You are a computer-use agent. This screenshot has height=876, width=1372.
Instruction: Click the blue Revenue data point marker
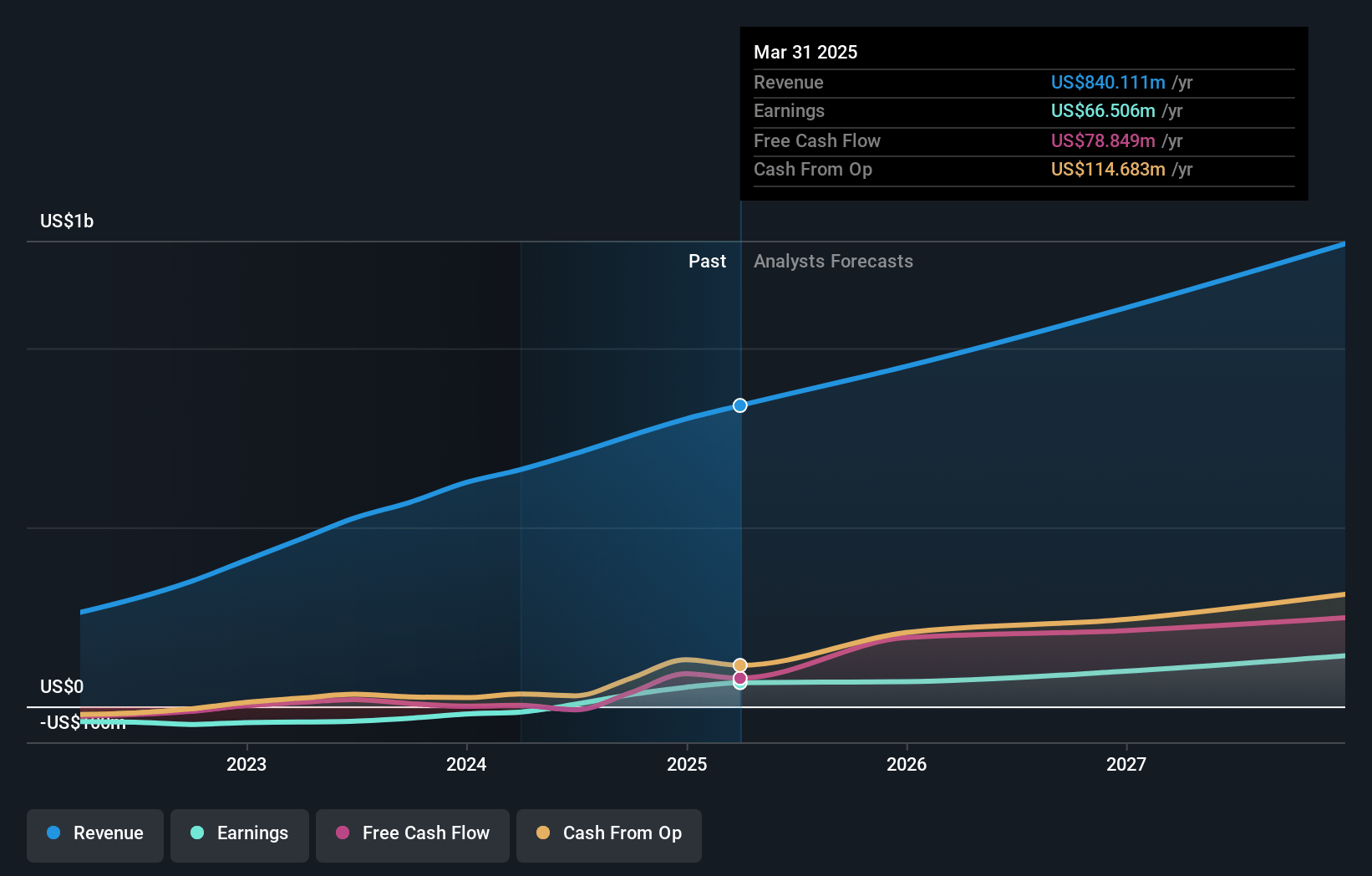pyautogui.click(x=740, y=405)
